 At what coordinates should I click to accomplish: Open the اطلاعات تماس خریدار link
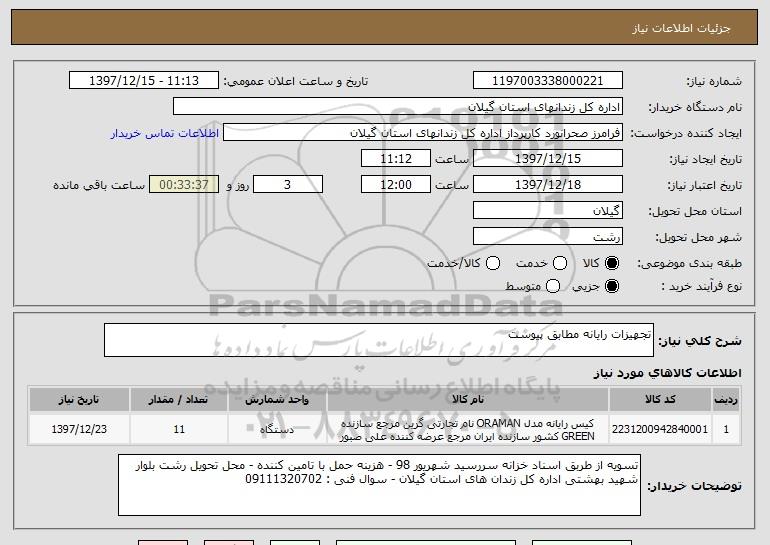click(165, 134)
